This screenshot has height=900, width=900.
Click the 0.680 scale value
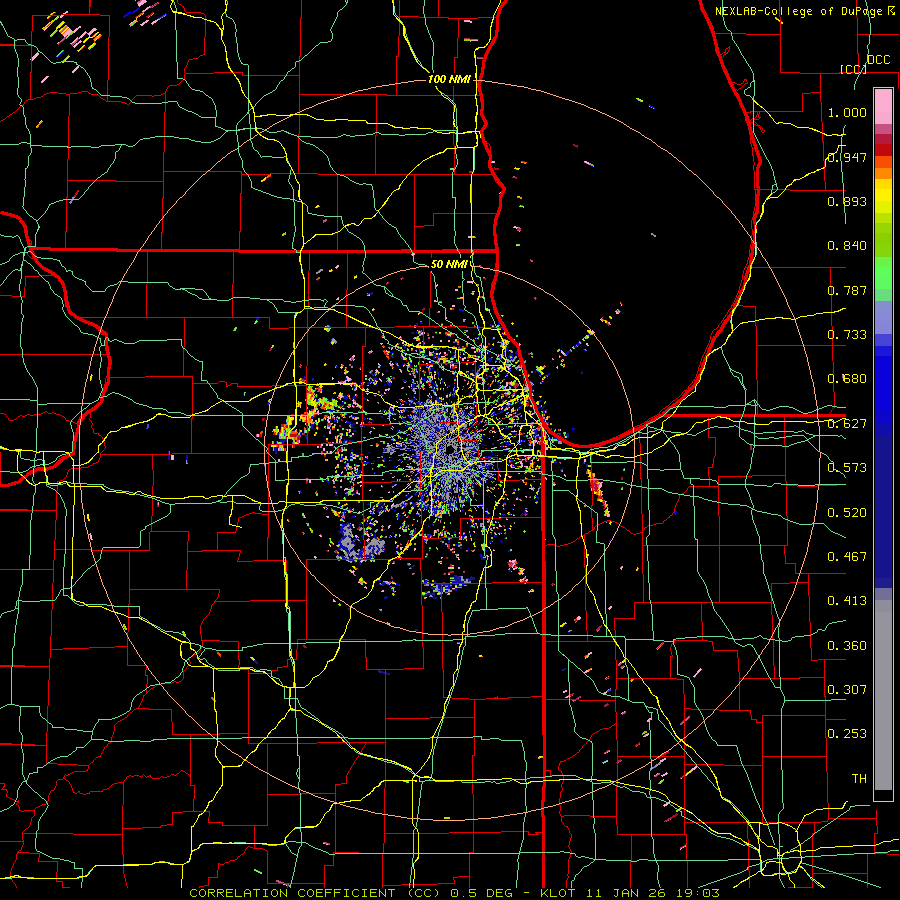[x=847, y=379]
